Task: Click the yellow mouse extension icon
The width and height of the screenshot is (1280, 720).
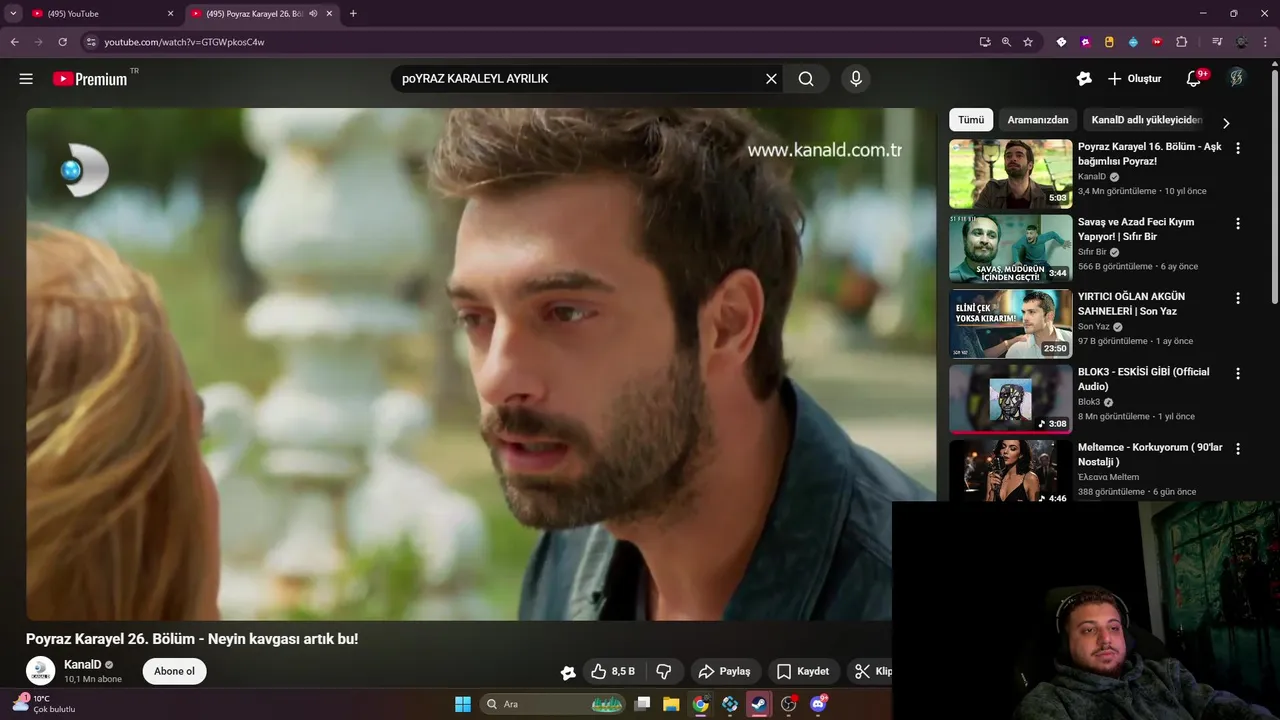Action: pyautogui.click(x=1109, y=42)
